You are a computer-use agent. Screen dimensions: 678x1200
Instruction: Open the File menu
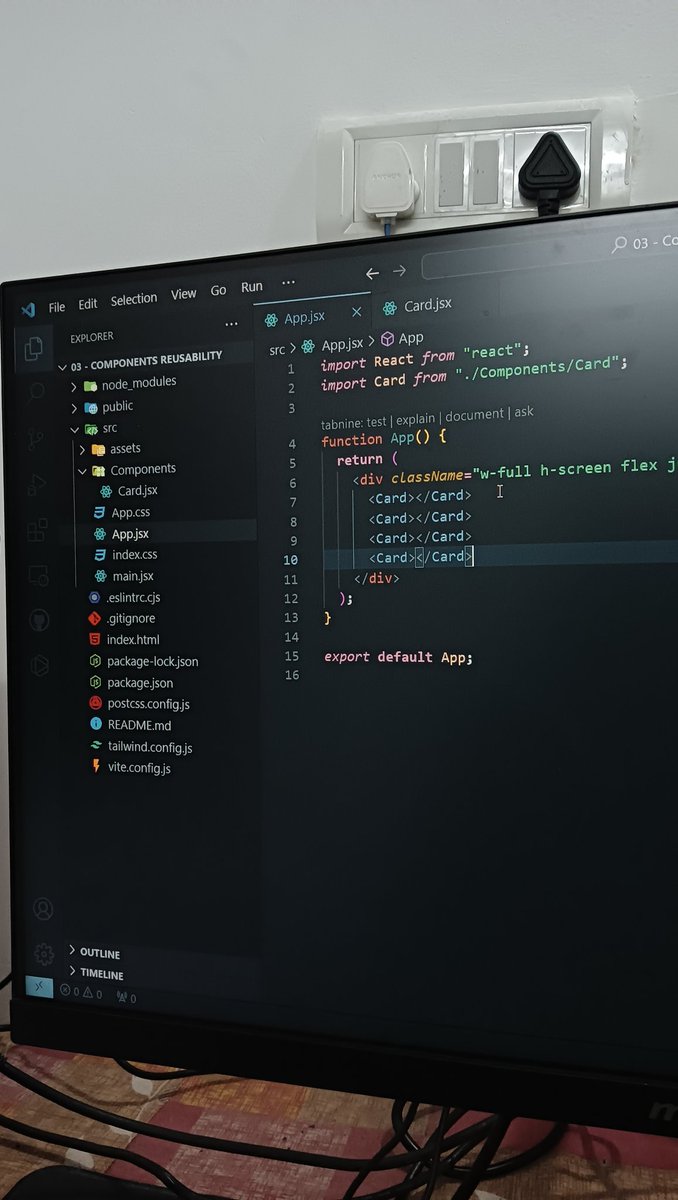(x=57, y=307)
